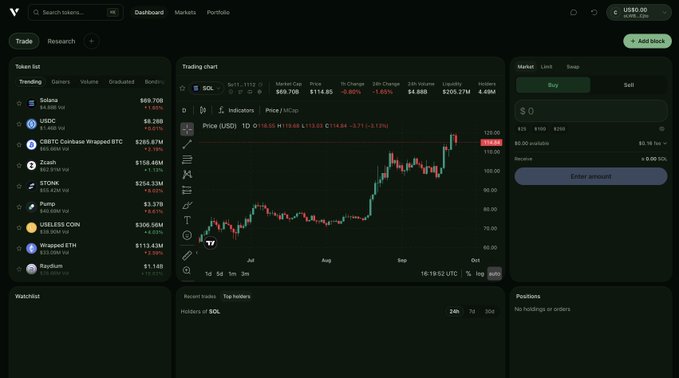Screen dimensions: 679x378
Task: Select the Volume token filter
Action: [x=89, y=82]
